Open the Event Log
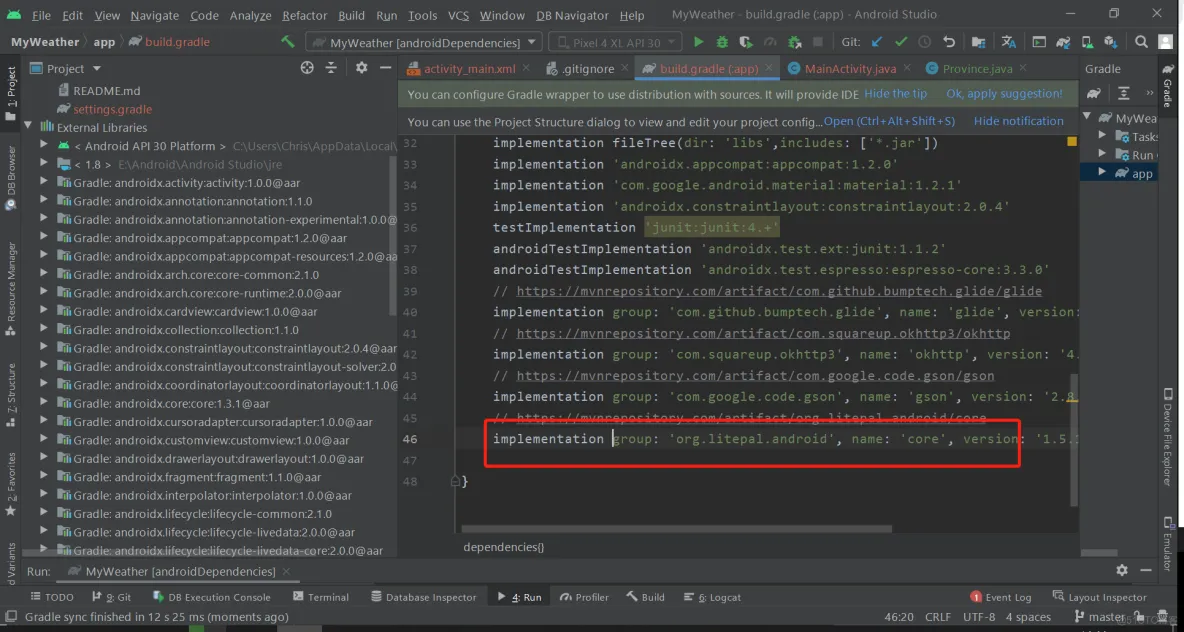This screenshot has width=1184, height=632. coord(1001,597)
